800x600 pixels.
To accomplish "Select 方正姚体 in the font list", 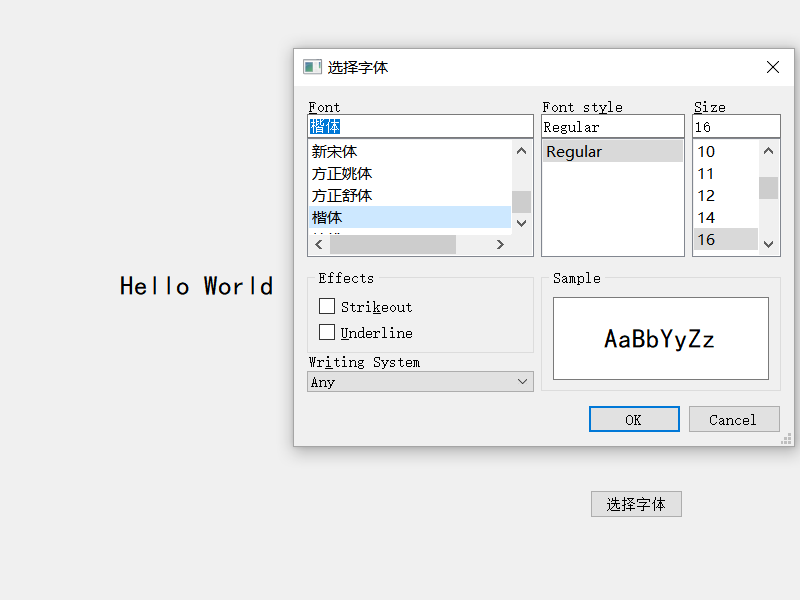I will click(x=410, y=173).
